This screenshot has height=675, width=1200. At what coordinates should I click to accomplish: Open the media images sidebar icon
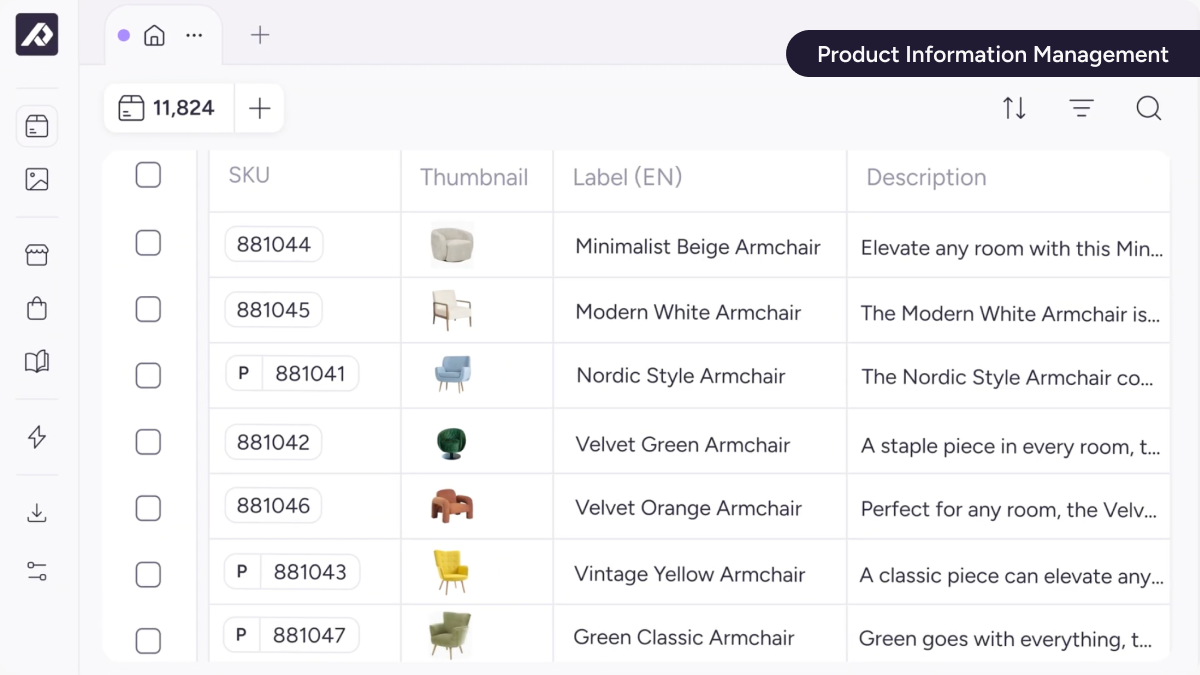(37, 180)
